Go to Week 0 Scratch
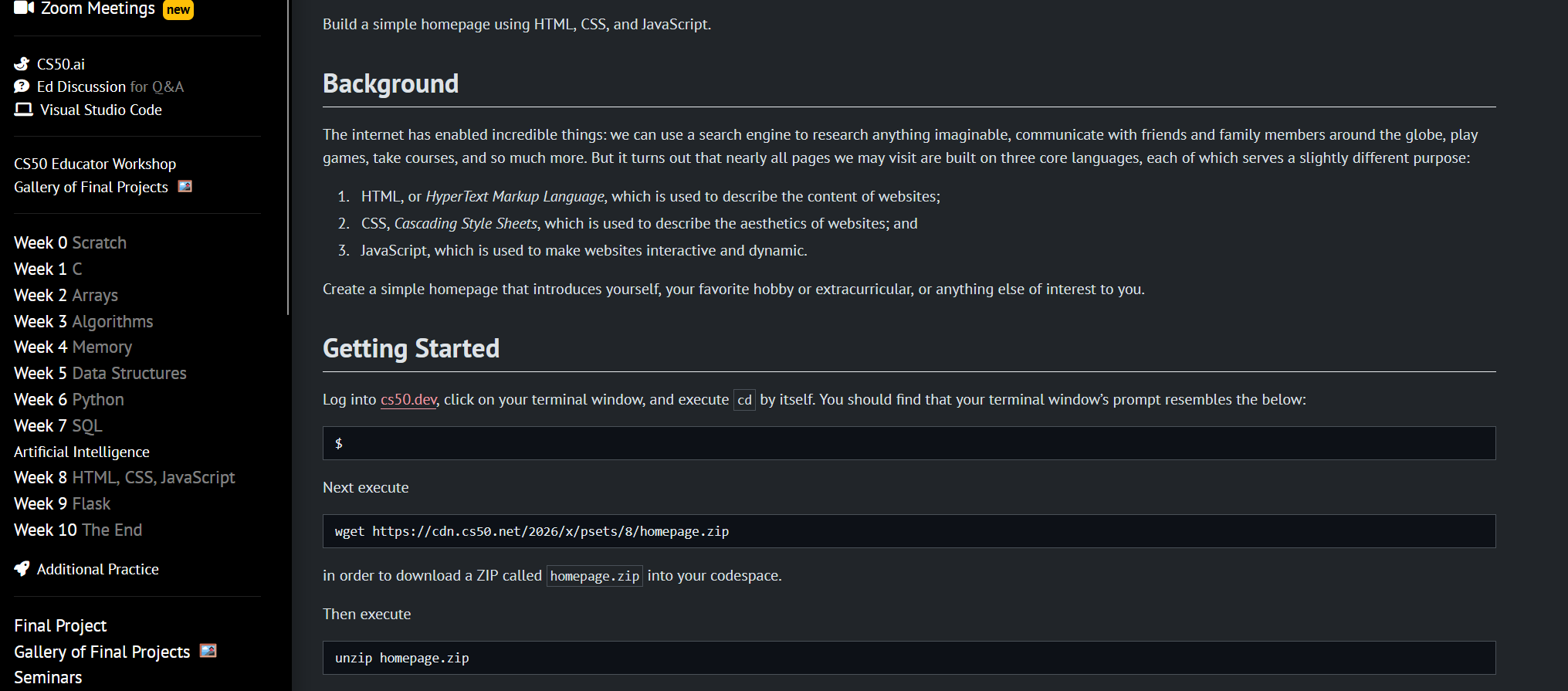The width and height of the screenshot is (1568, 691). click(70, 242)
